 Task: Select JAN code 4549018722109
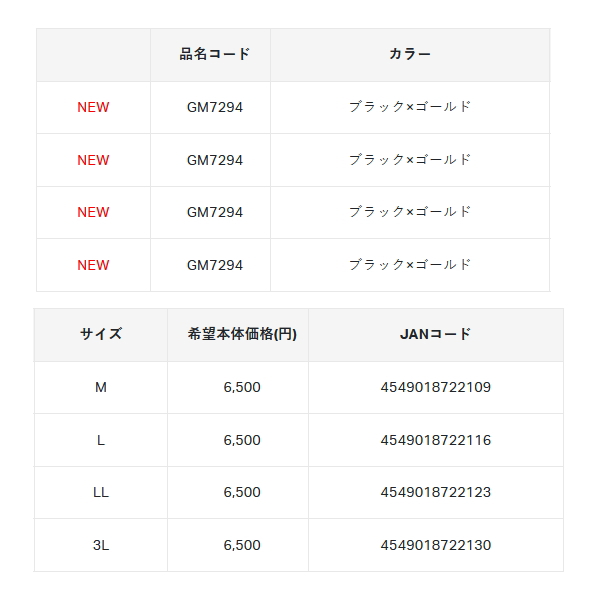[435, 387]
